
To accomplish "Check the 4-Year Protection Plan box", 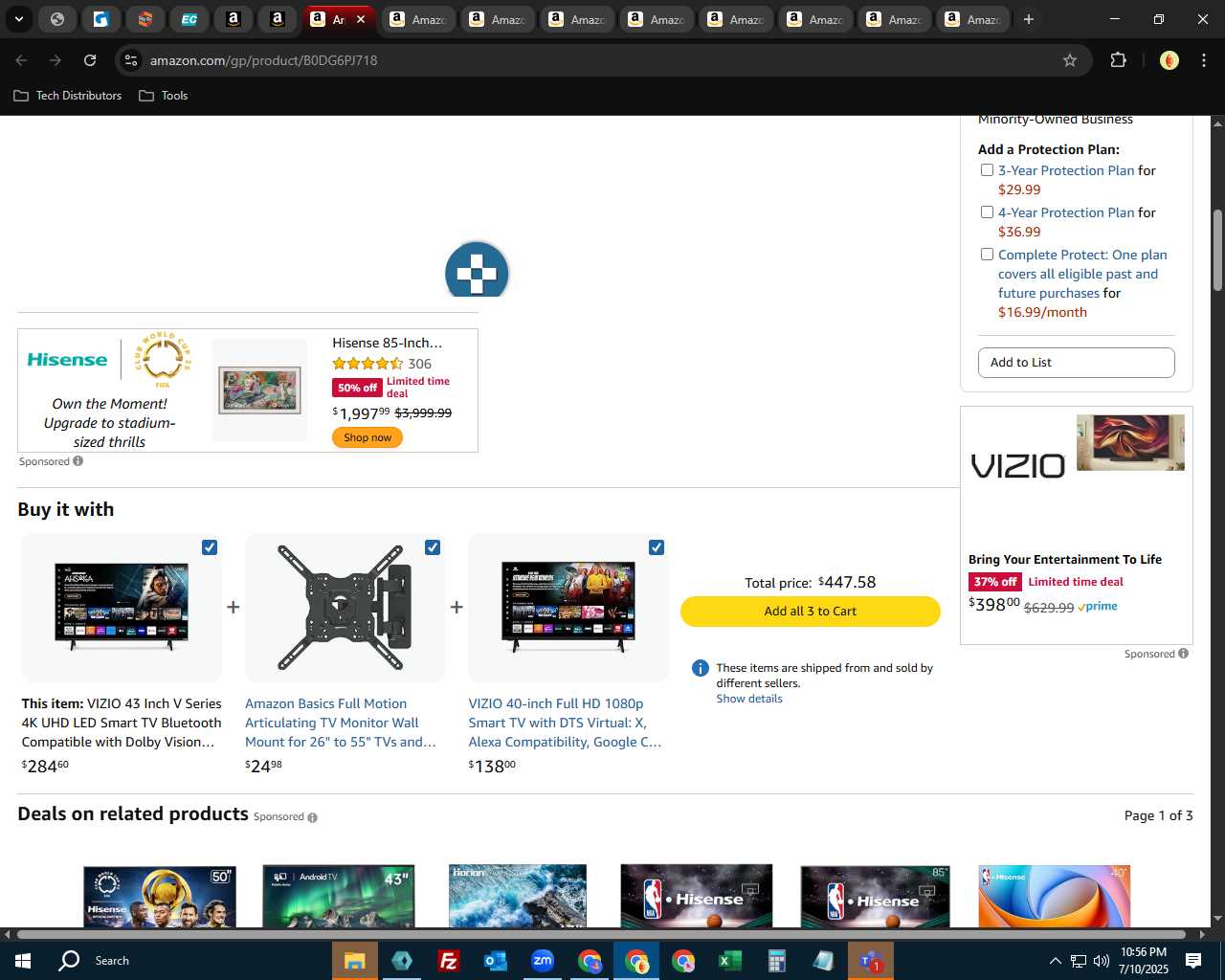I will click(x=987, y=212).
